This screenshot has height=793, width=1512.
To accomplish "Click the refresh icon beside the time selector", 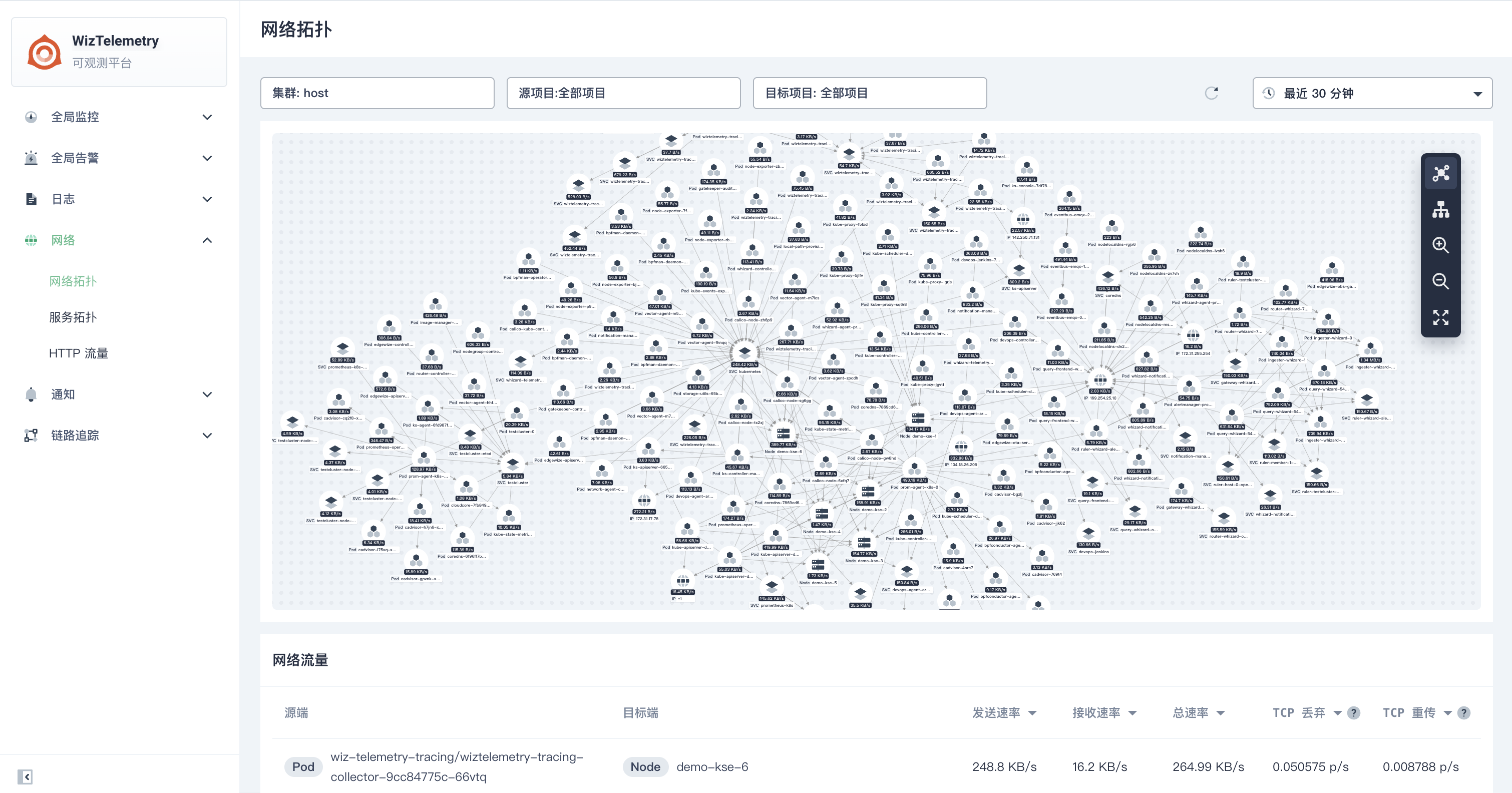I will 1212,93.
